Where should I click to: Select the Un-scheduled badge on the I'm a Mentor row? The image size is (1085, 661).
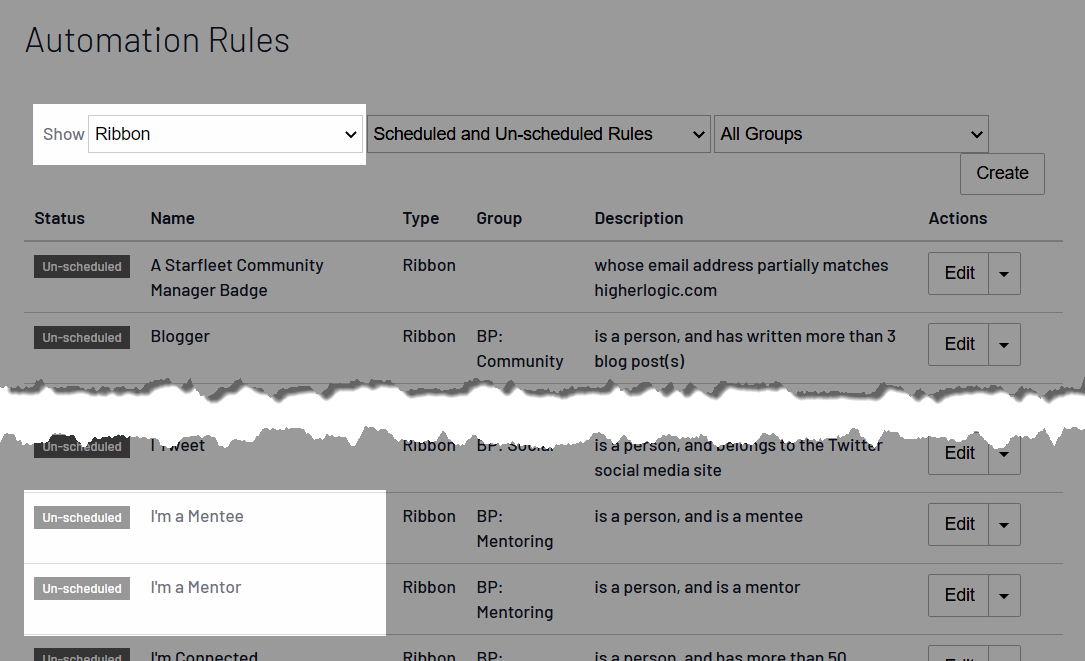point(82,589)
